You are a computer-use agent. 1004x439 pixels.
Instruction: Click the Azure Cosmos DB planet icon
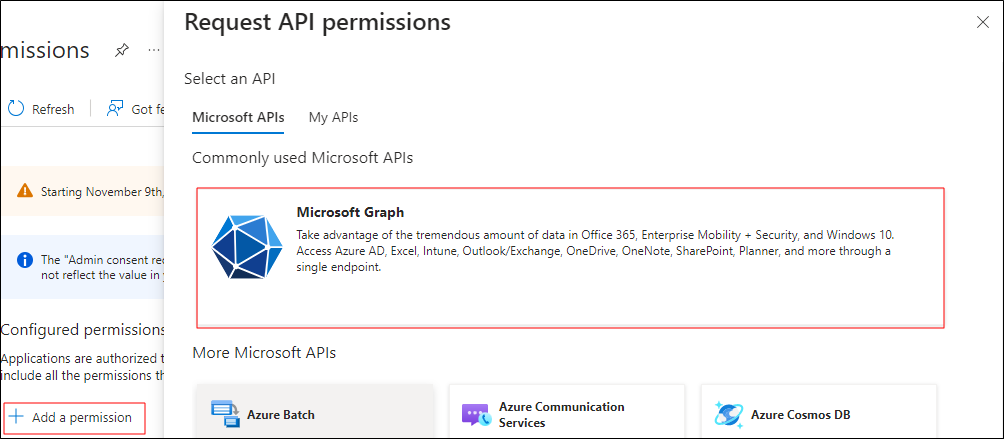click(728, 414)
